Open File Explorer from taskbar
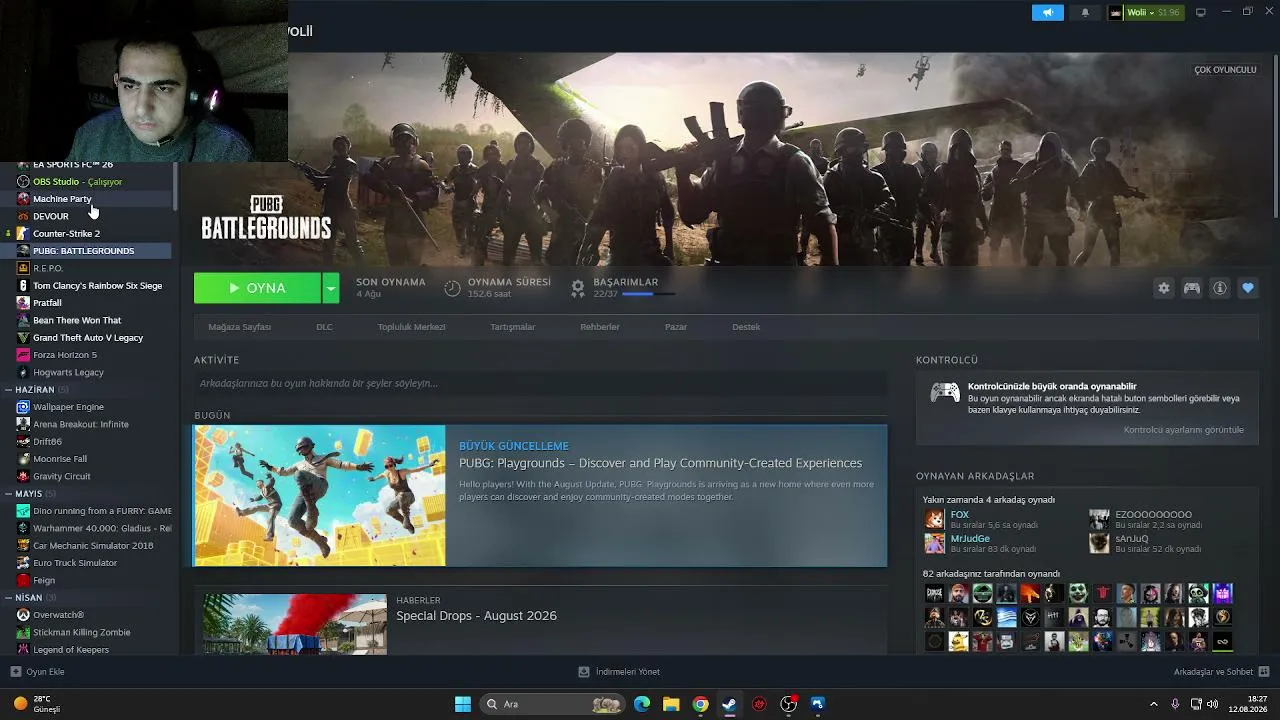 coord(671,704)
